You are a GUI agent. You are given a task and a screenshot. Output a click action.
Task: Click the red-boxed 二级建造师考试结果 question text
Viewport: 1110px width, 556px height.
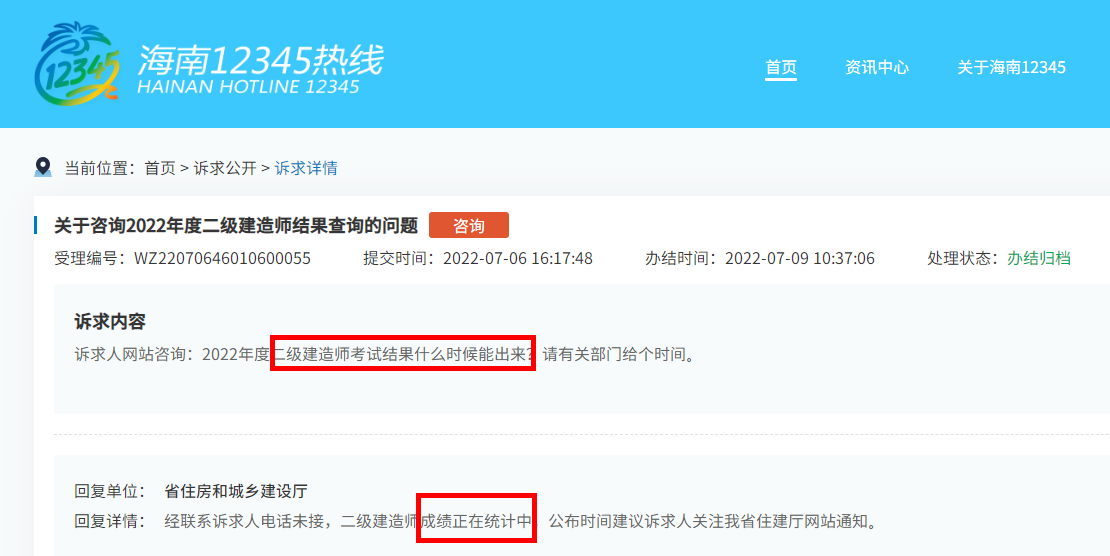tap(404, 354)
